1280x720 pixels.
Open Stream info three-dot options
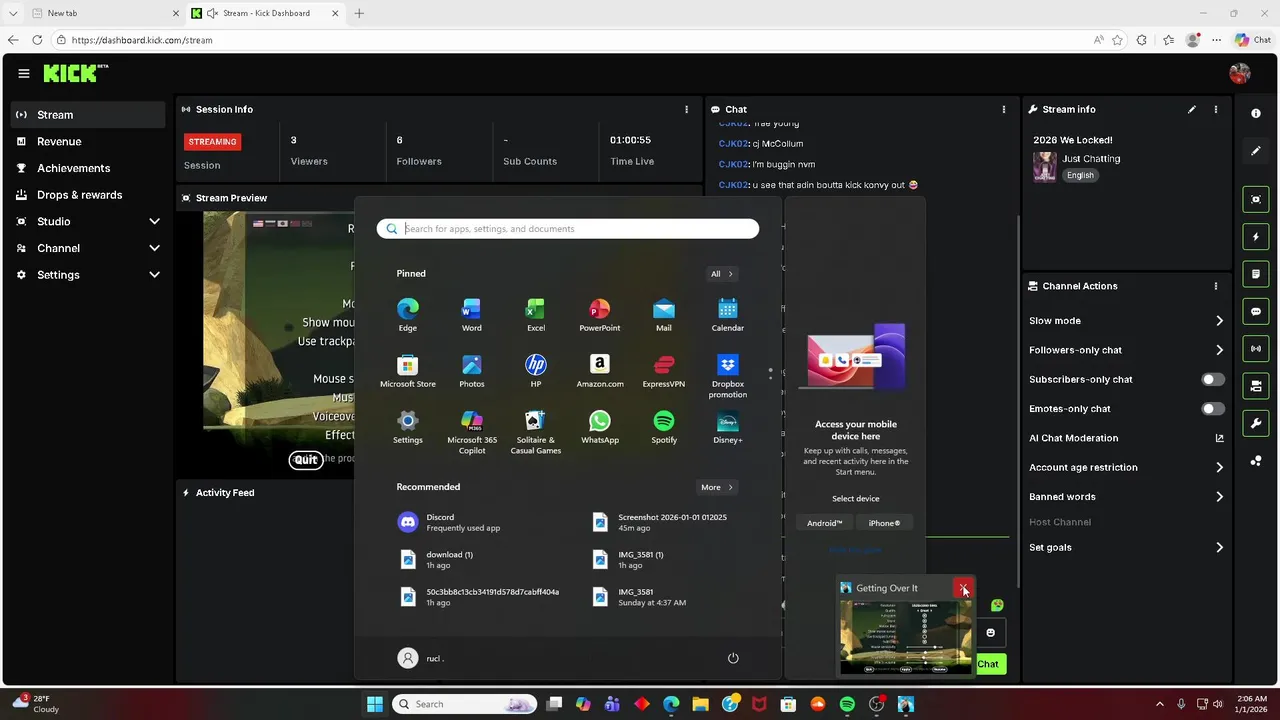[x=1216, y=109]
